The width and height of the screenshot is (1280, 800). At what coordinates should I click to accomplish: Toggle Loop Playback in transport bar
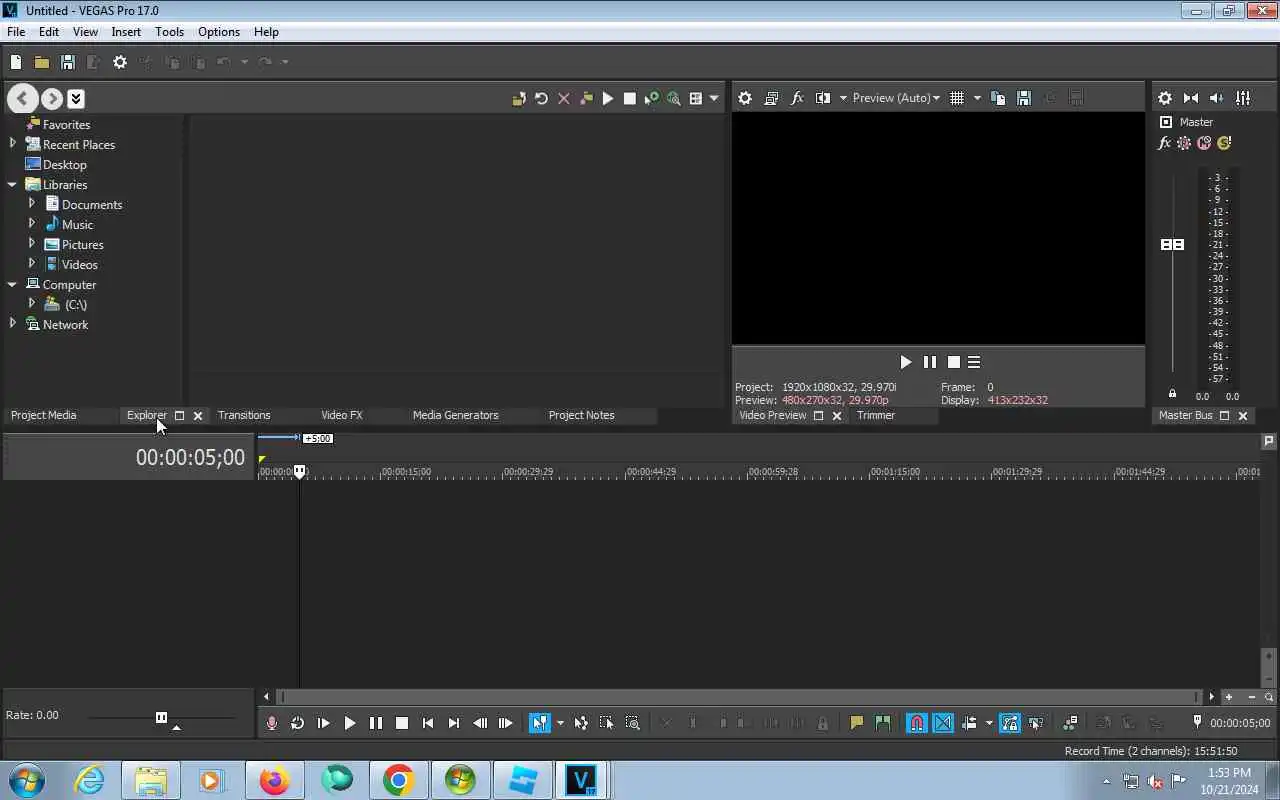pos(297,723)
